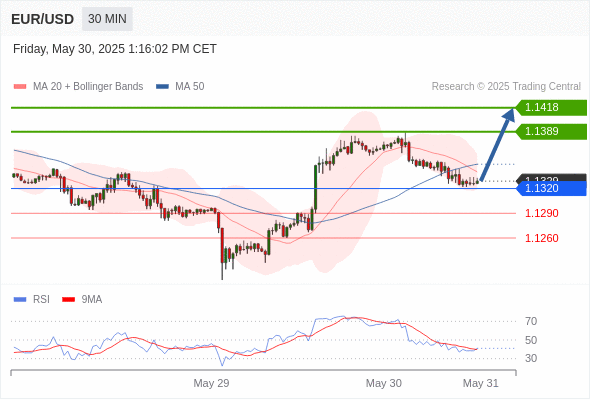The height and width of the screenshot is (400, 590).
Task: Click the 1.1389 green resistance price tag
Action: coord(551,132)
